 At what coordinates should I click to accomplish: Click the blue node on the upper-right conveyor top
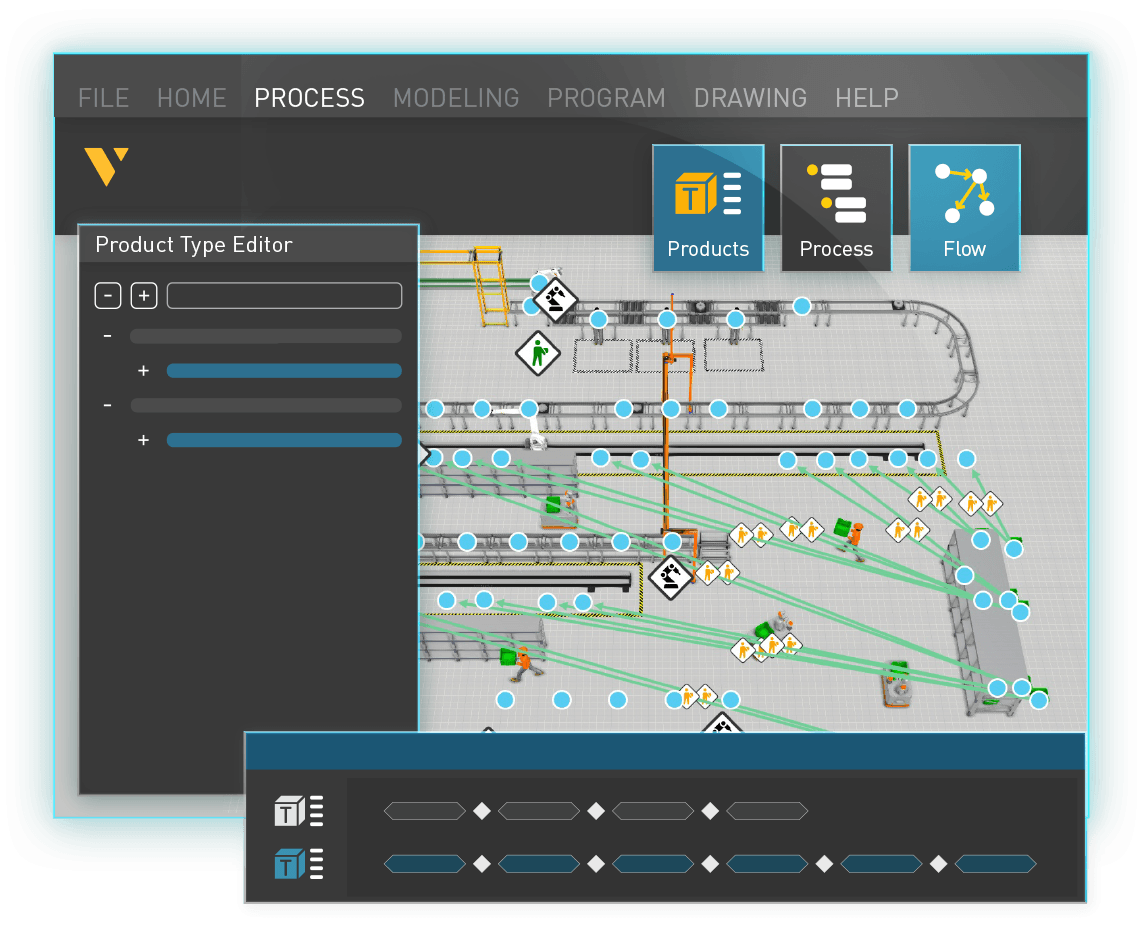(801, 306)
